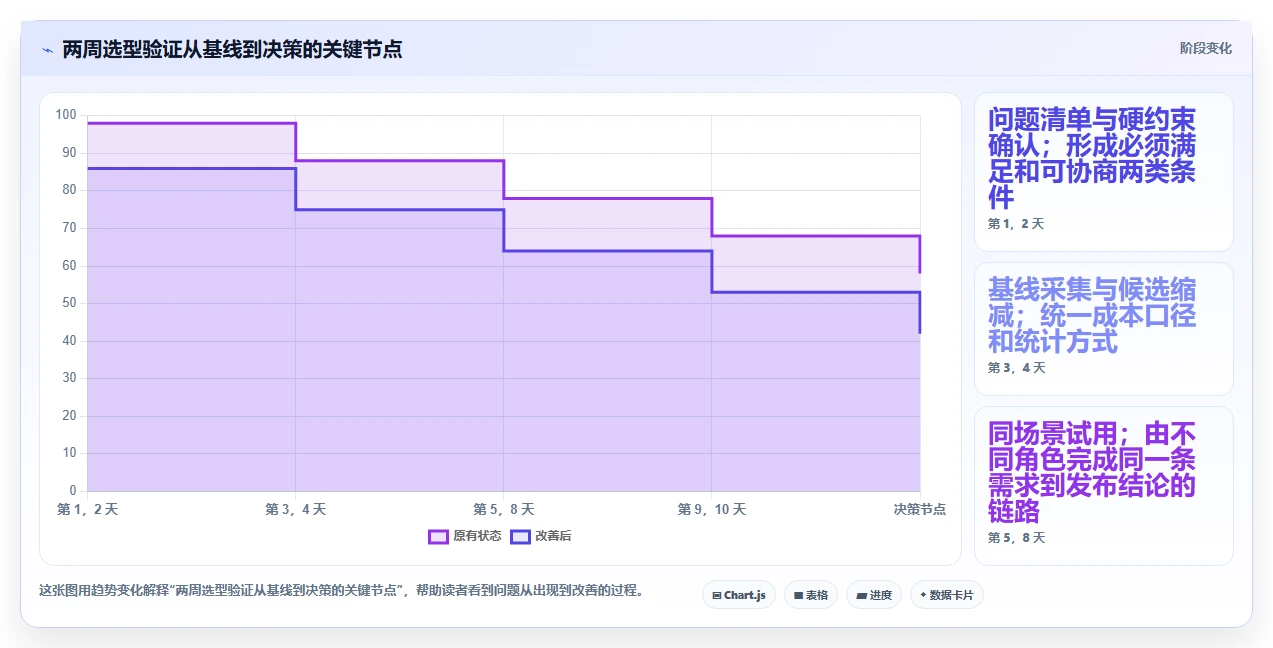This screenshot has height=648, width=1273.
Task: Click 第 5，8 天 date under third card
Action: click(x=1016, y=538)
